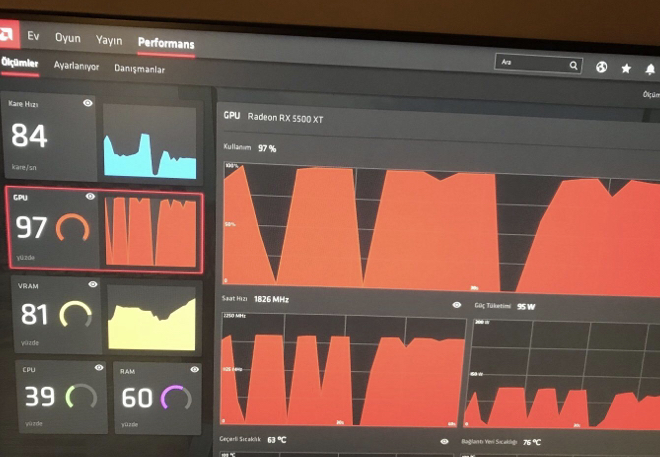The height and width of the screenshot is (457, 660).
Task: Select the Kare Hızı 84 metric card
Action: [x=49, y=136]
